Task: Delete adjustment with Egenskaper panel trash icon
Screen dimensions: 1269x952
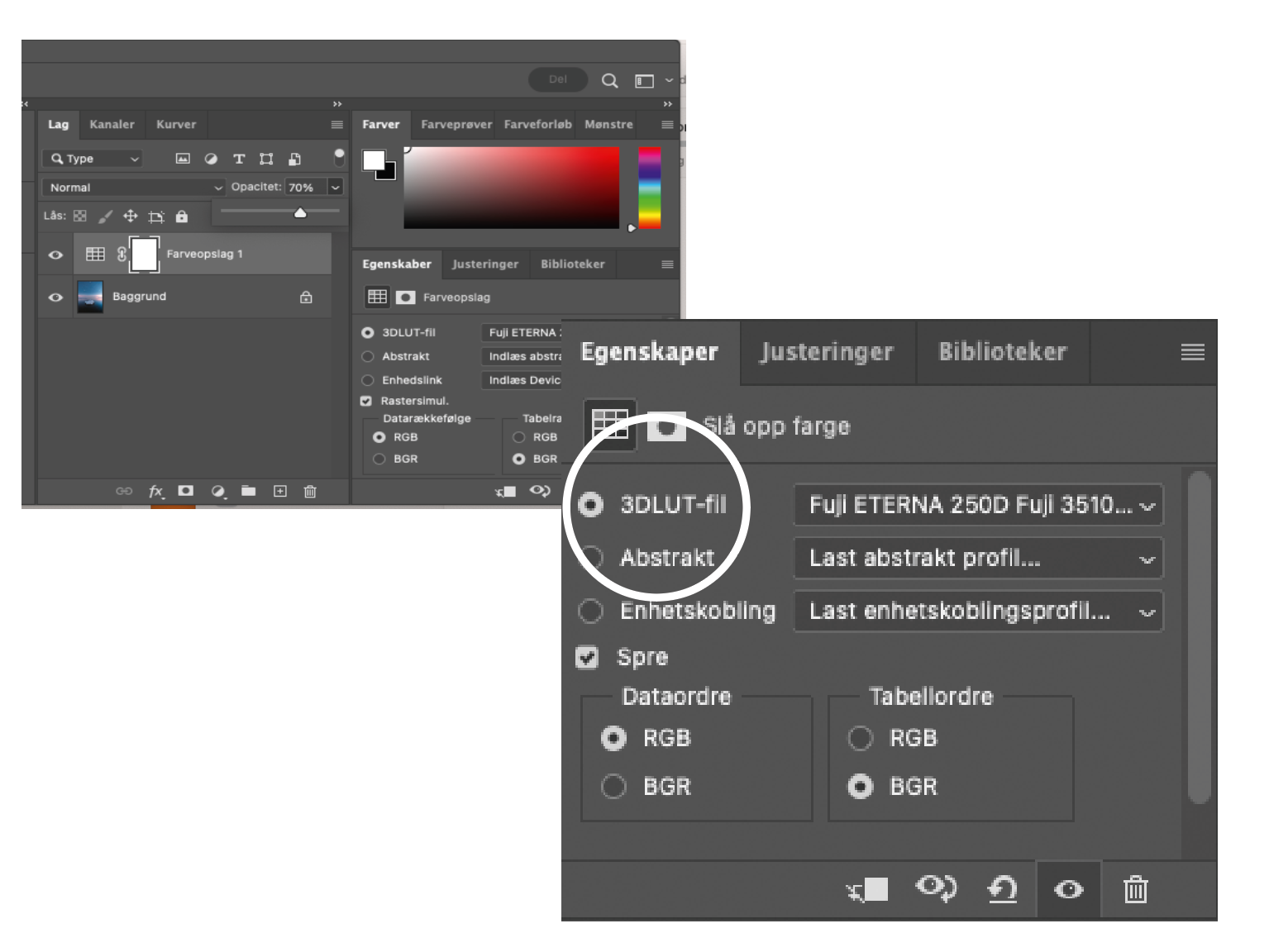Action: coord(1135,889)
